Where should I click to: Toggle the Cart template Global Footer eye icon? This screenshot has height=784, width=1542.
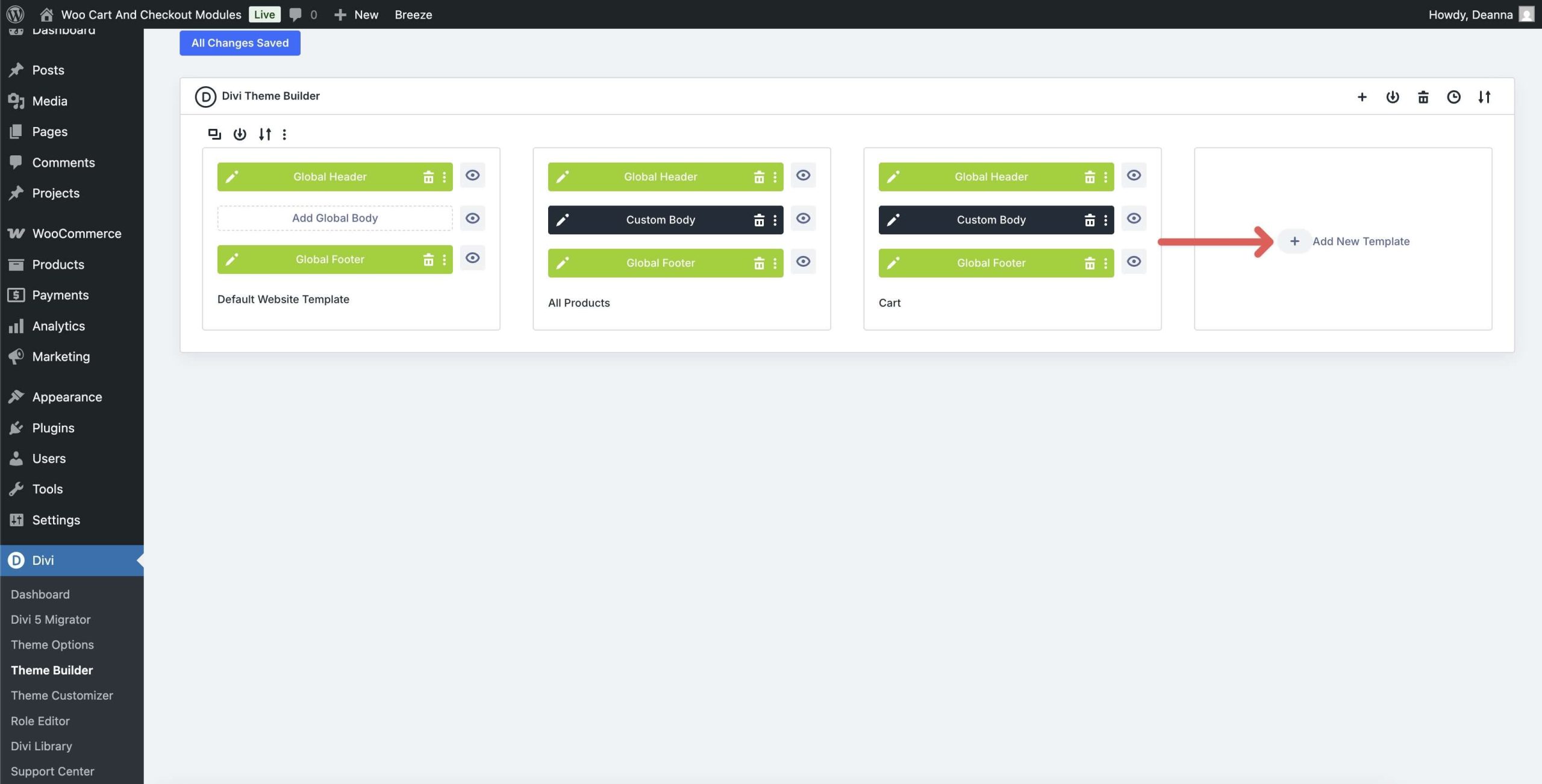pyautogui.click(x=1134, y=261)
